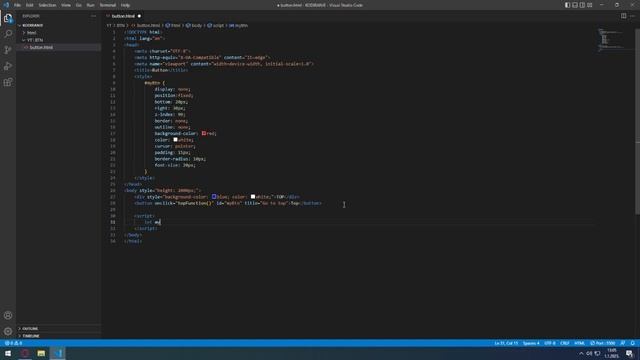Toggle the bottom panel layout icon
Screen dimensions: 640x360
pyautogui.click(x=575, y=5)
